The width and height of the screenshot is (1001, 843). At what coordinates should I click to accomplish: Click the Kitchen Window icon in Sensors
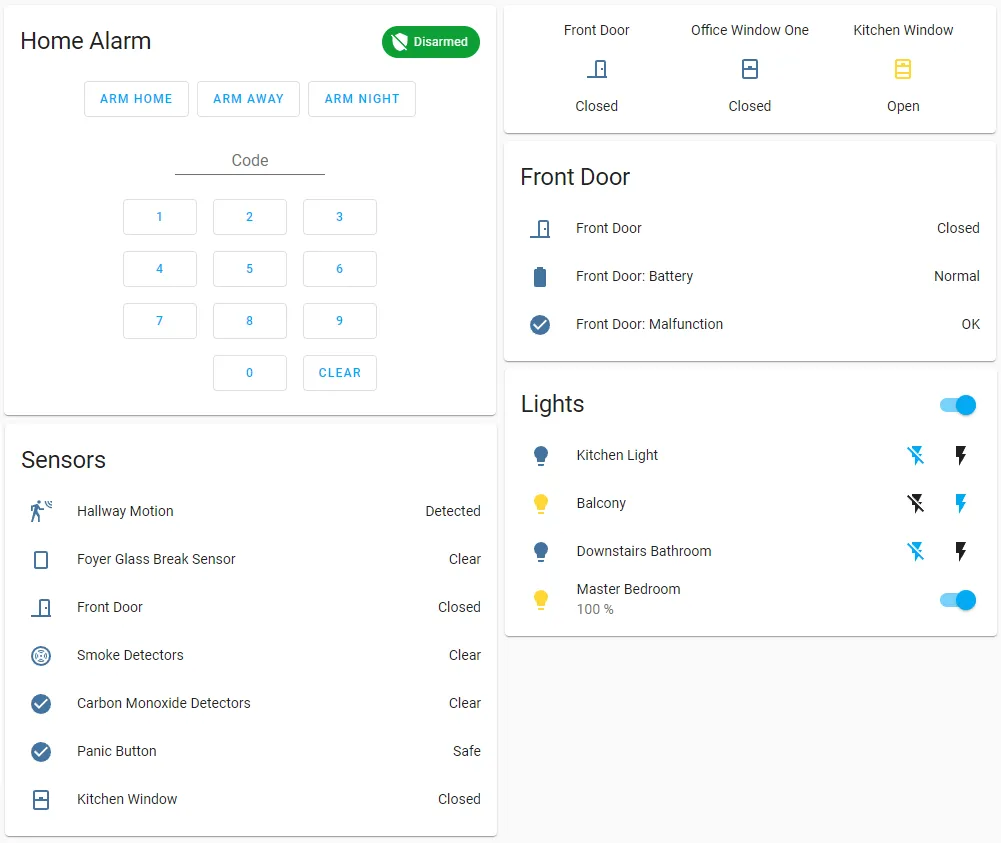pos(41,800)
